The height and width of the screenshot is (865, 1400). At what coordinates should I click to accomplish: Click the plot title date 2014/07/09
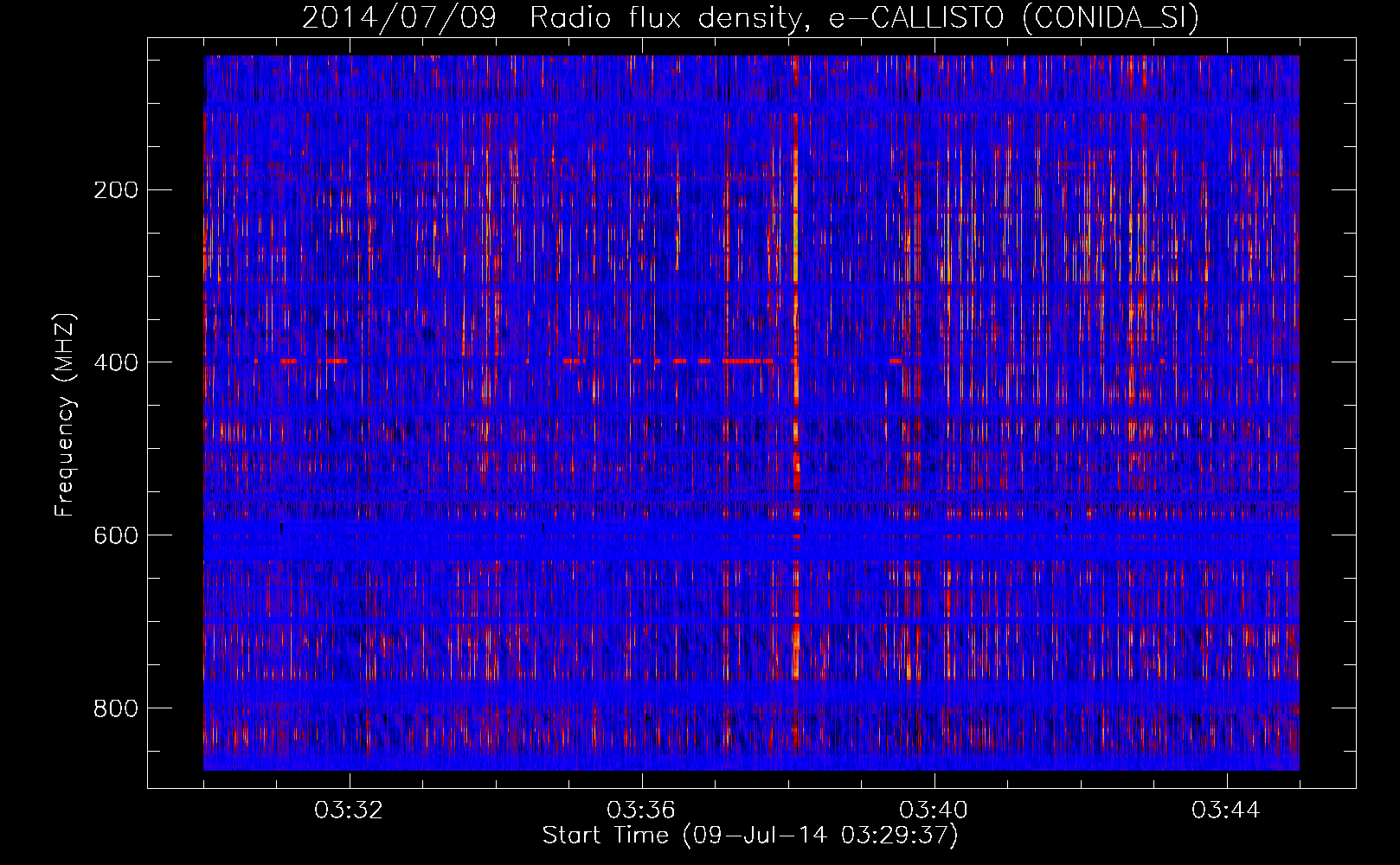(x=399, y=17)
